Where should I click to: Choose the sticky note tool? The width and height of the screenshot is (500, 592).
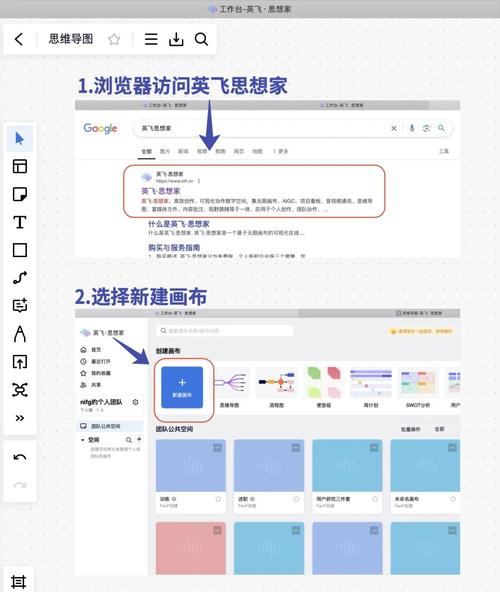(20, 194)
